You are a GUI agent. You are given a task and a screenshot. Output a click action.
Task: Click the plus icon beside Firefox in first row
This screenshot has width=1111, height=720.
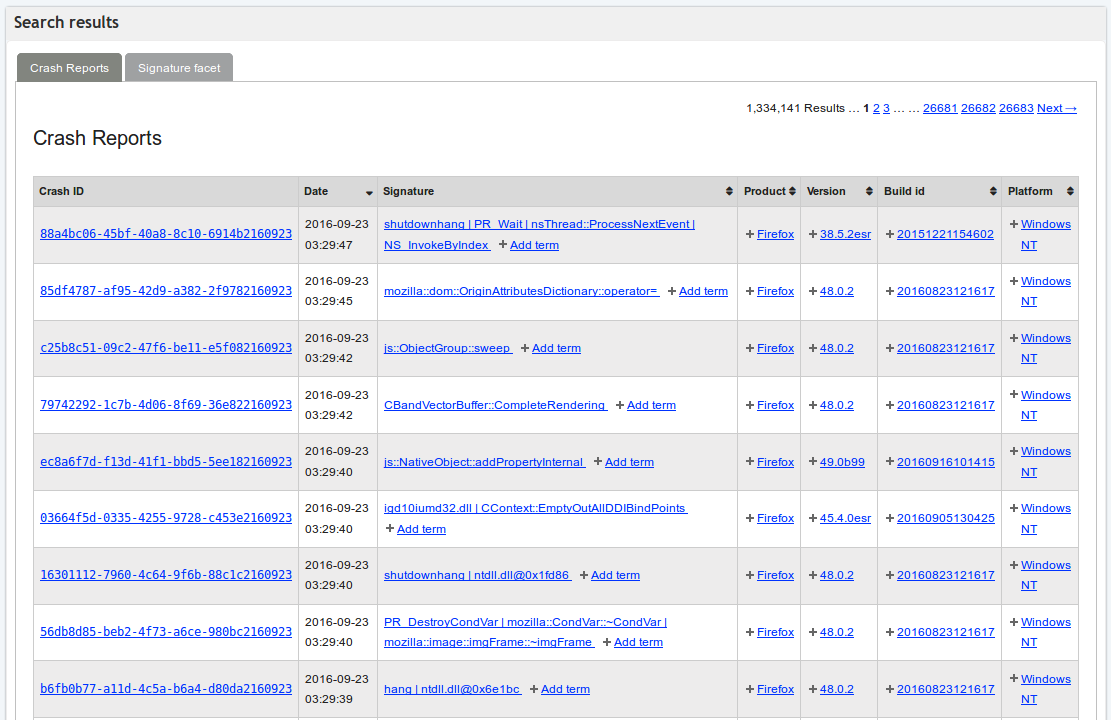(749, 234)
